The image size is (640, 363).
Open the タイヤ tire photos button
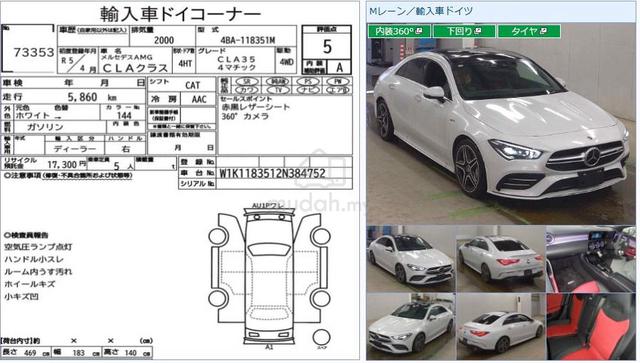pos(529,31)
